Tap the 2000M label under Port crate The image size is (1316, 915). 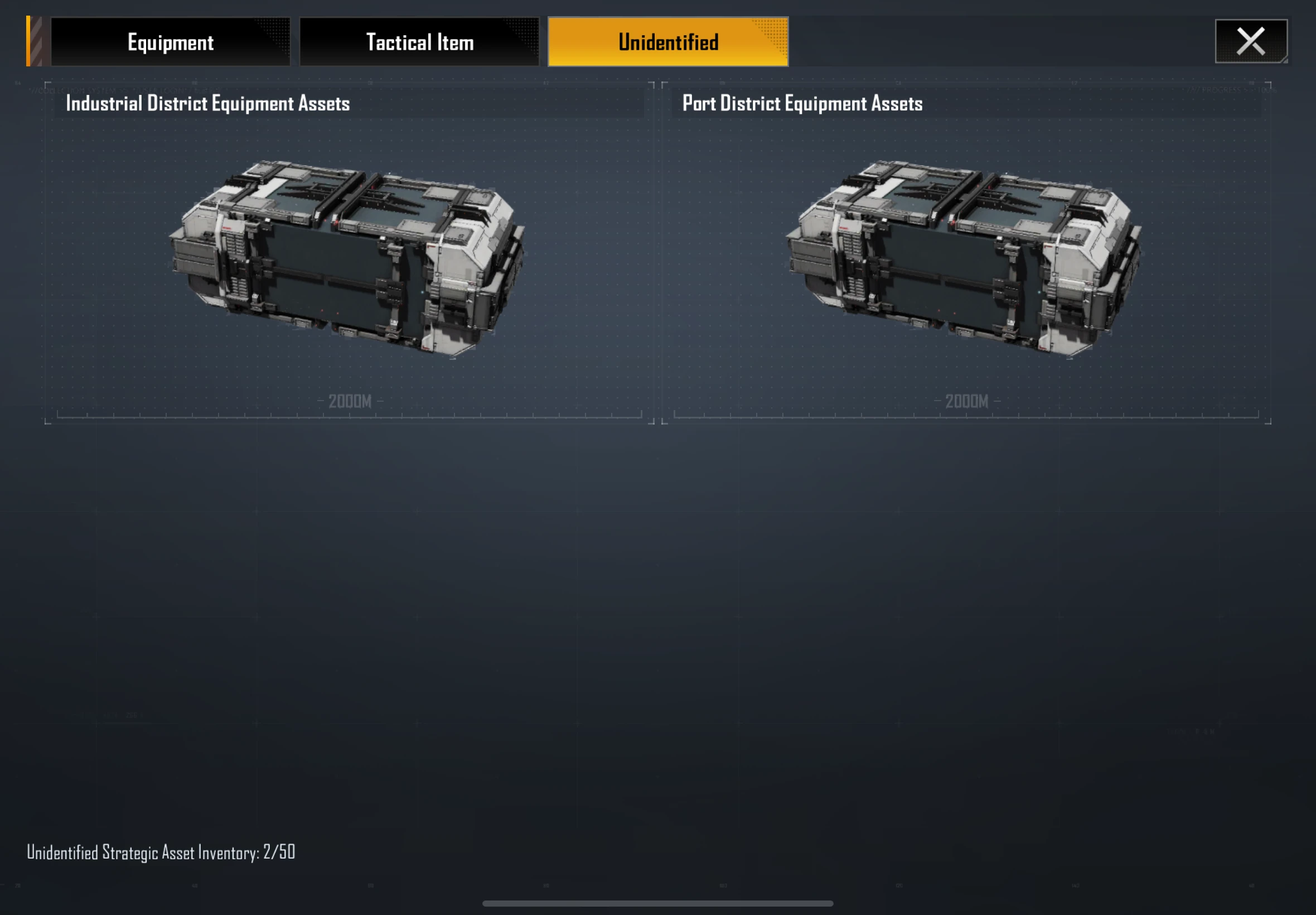click(966, 401)
